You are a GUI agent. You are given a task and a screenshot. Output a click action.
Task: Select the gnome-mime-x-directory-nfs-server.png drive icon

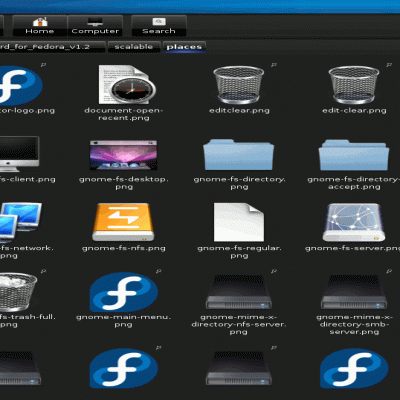click(239, 292)
